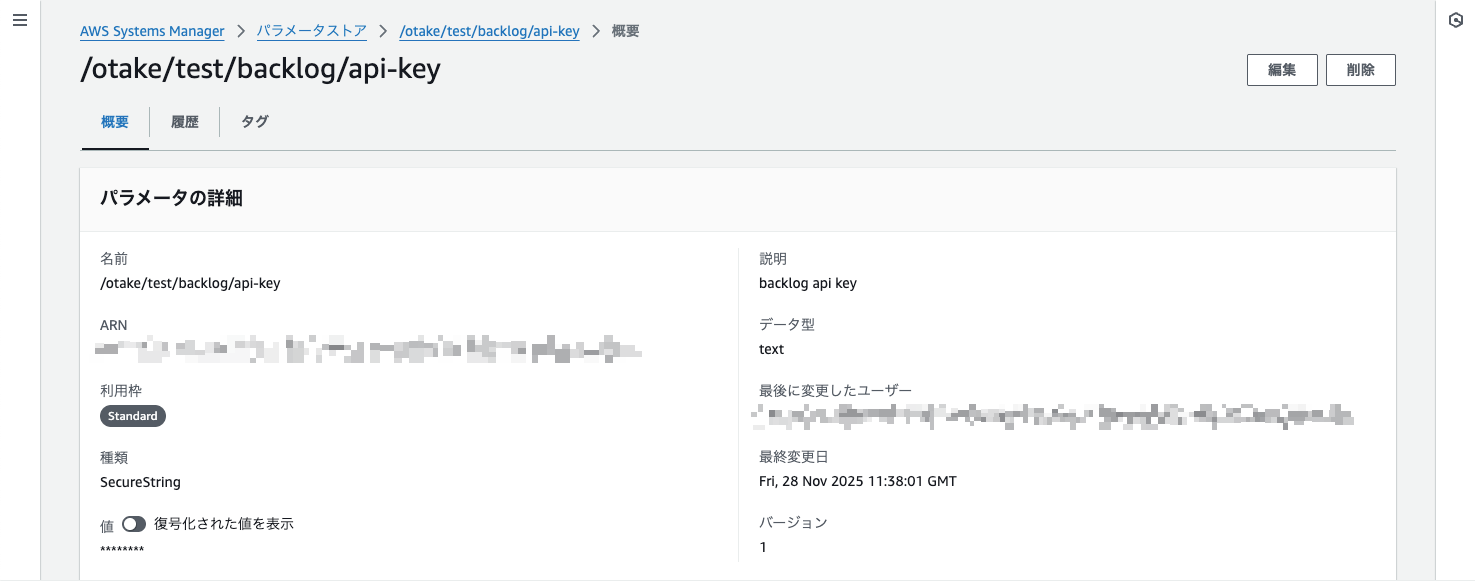Click the blurred ARN value
This screenshot has height=581, width=1475.
370,350
